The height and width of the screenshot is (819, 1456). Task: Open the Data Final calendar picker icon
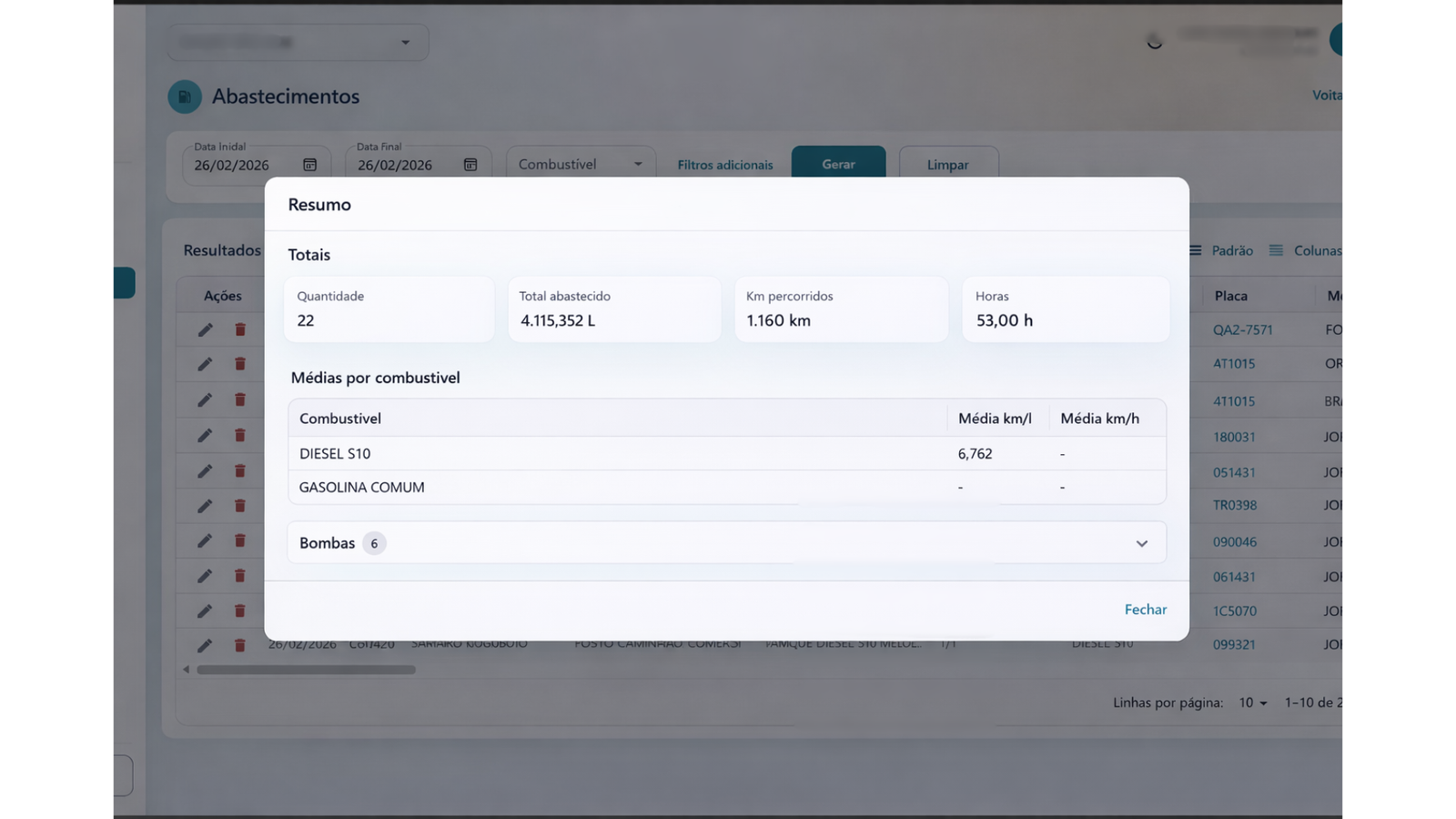point(470,165)
